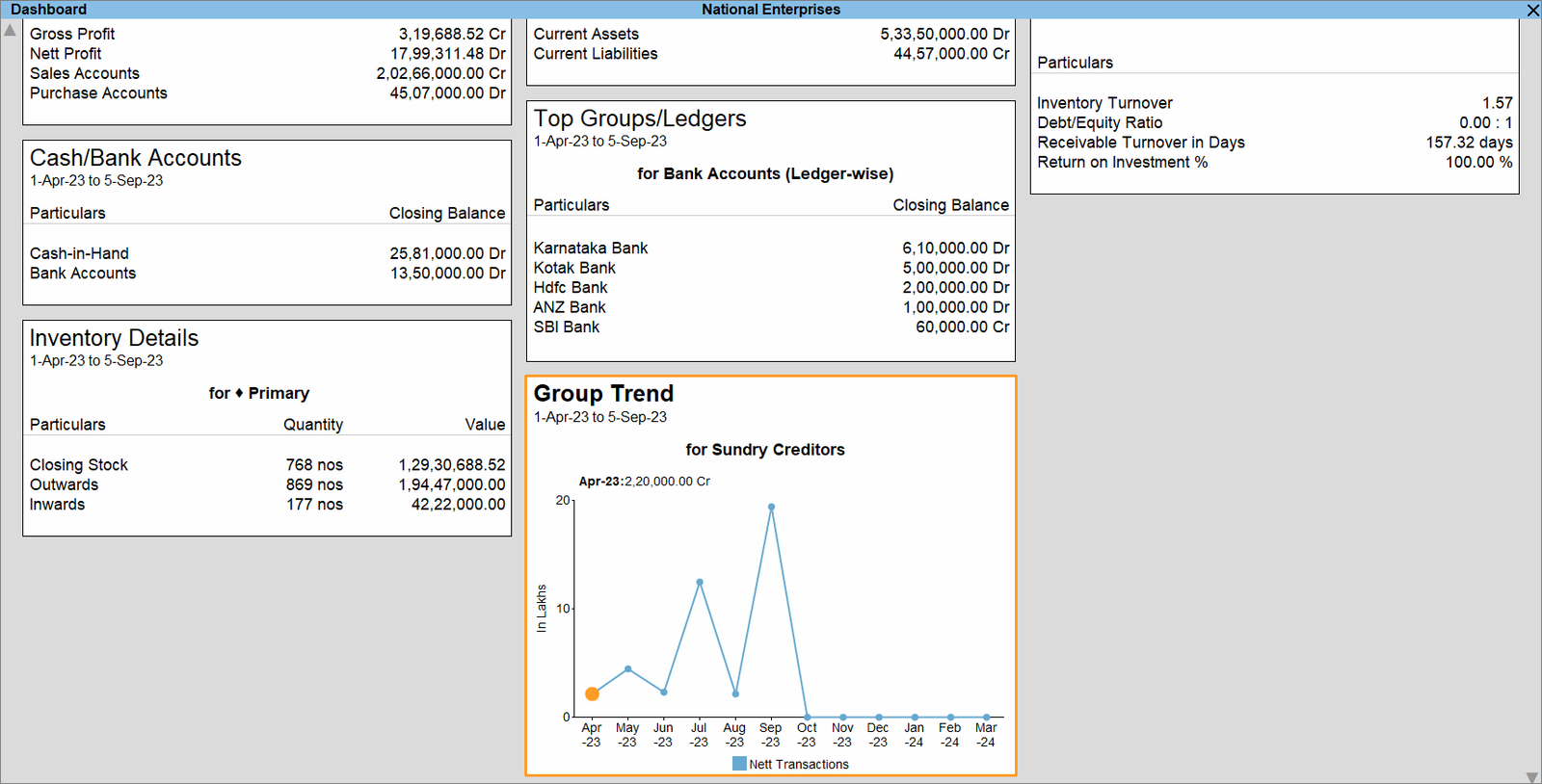Screen dimensions: 1542x784
Task: Click the 'for Sundry Creditors' label
Action: (x=765, y=450)
